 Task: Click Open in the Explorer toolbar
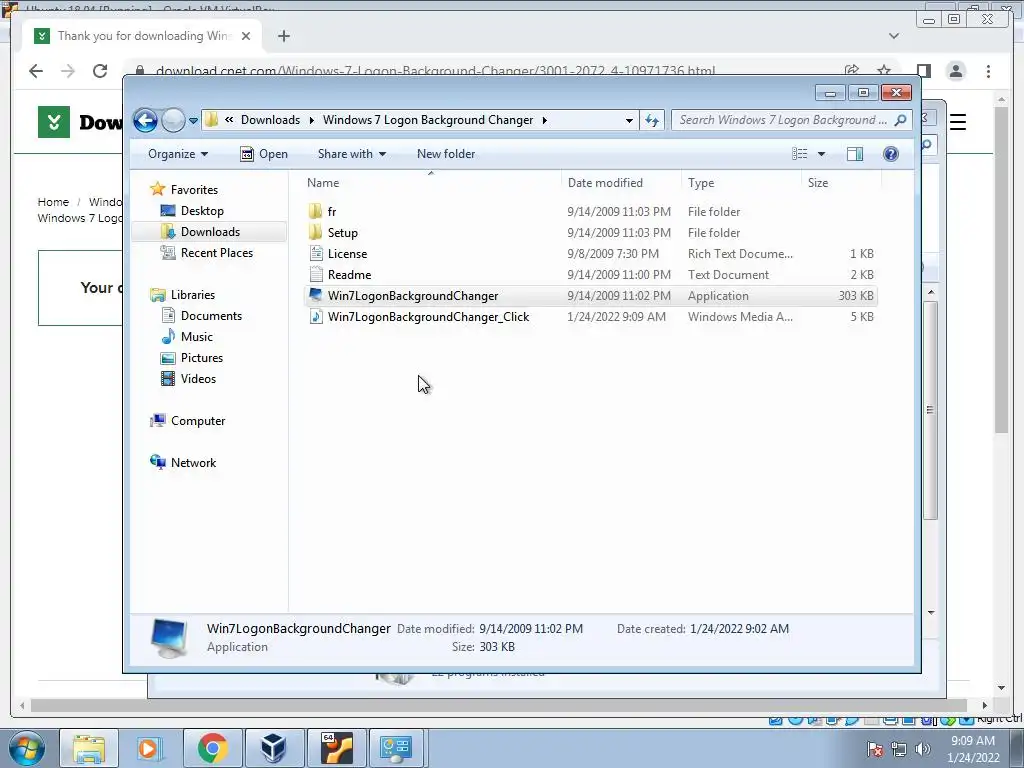264,154
